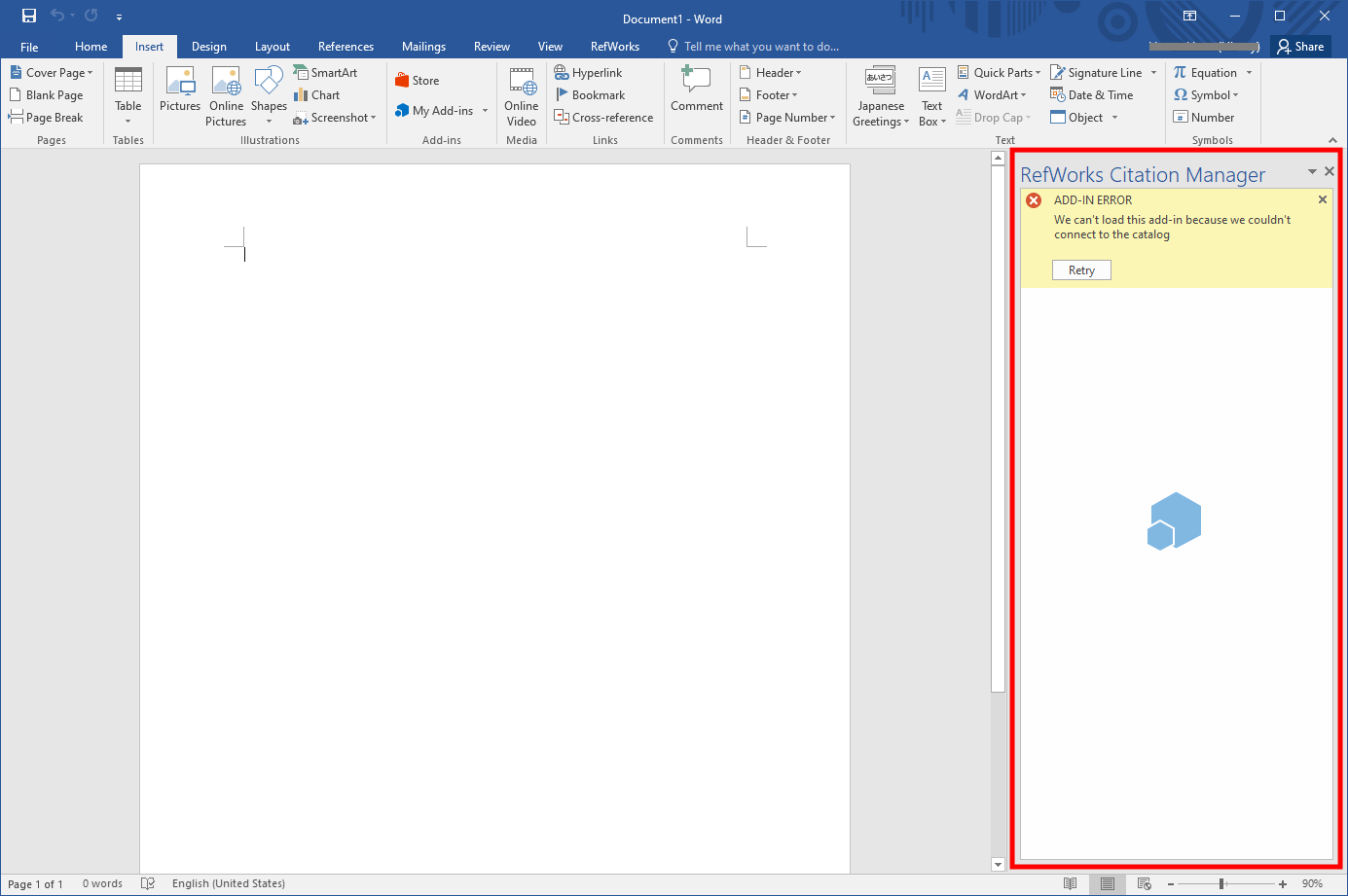Image resolution: width=1348 pixels, height=896 pixels.
Task: Insert a Number
Action: coord(1204,118)
